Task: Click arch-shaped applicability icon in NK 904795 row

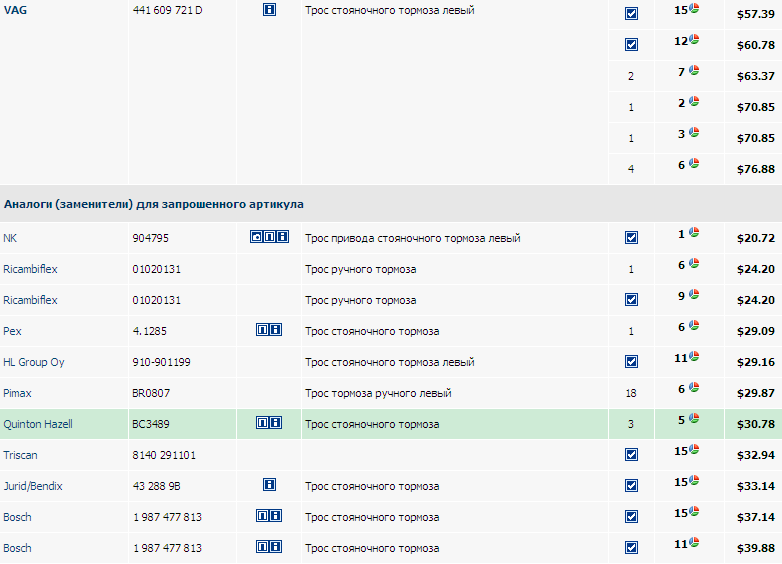Action: tap(269, 236)
